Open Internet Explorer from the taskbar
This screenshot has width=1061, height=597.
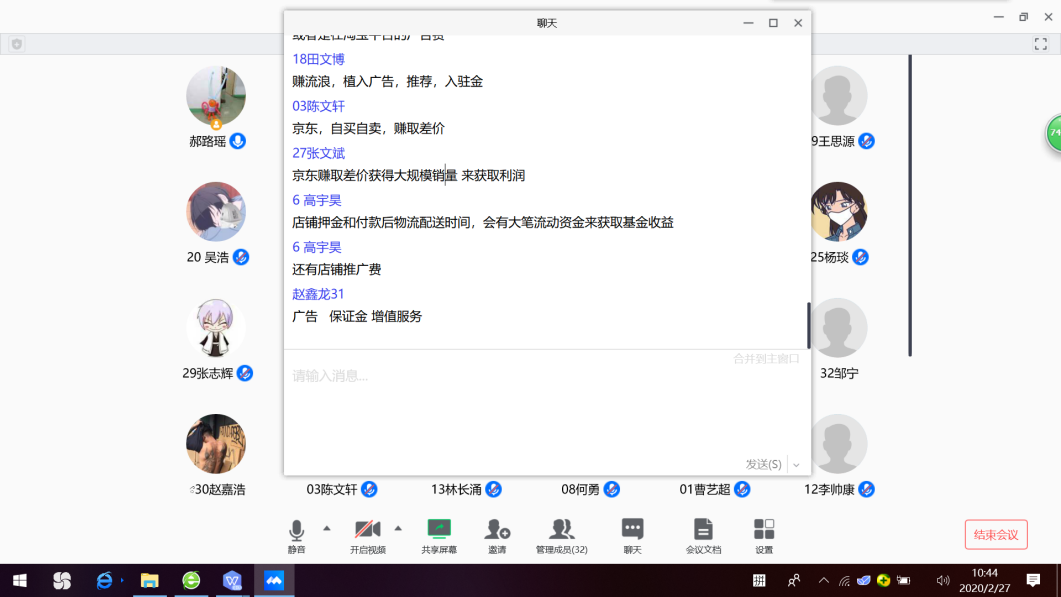point(104,580)
